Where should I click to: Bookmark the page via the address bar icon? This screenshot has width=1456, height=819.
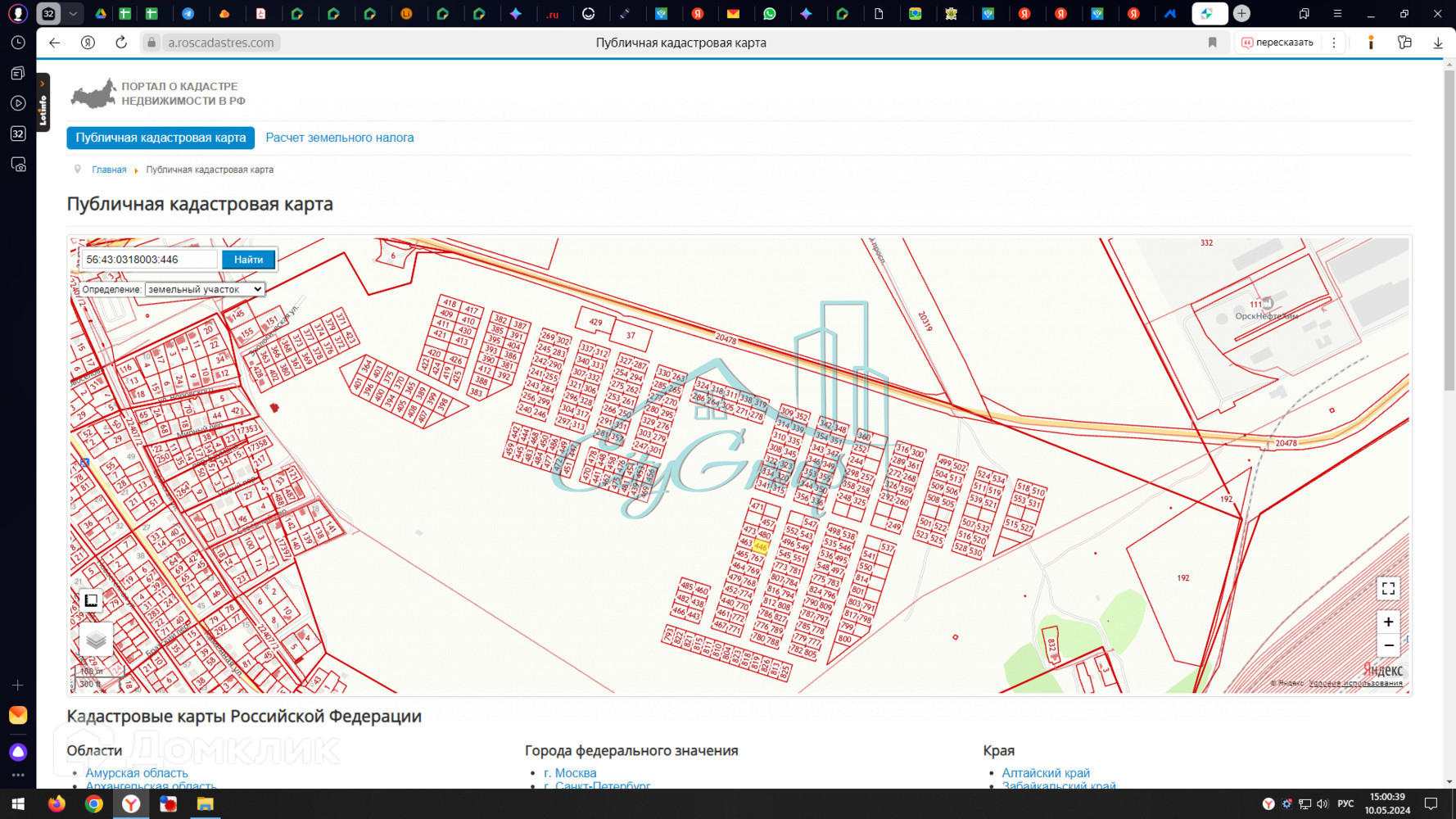(1212, 43)
